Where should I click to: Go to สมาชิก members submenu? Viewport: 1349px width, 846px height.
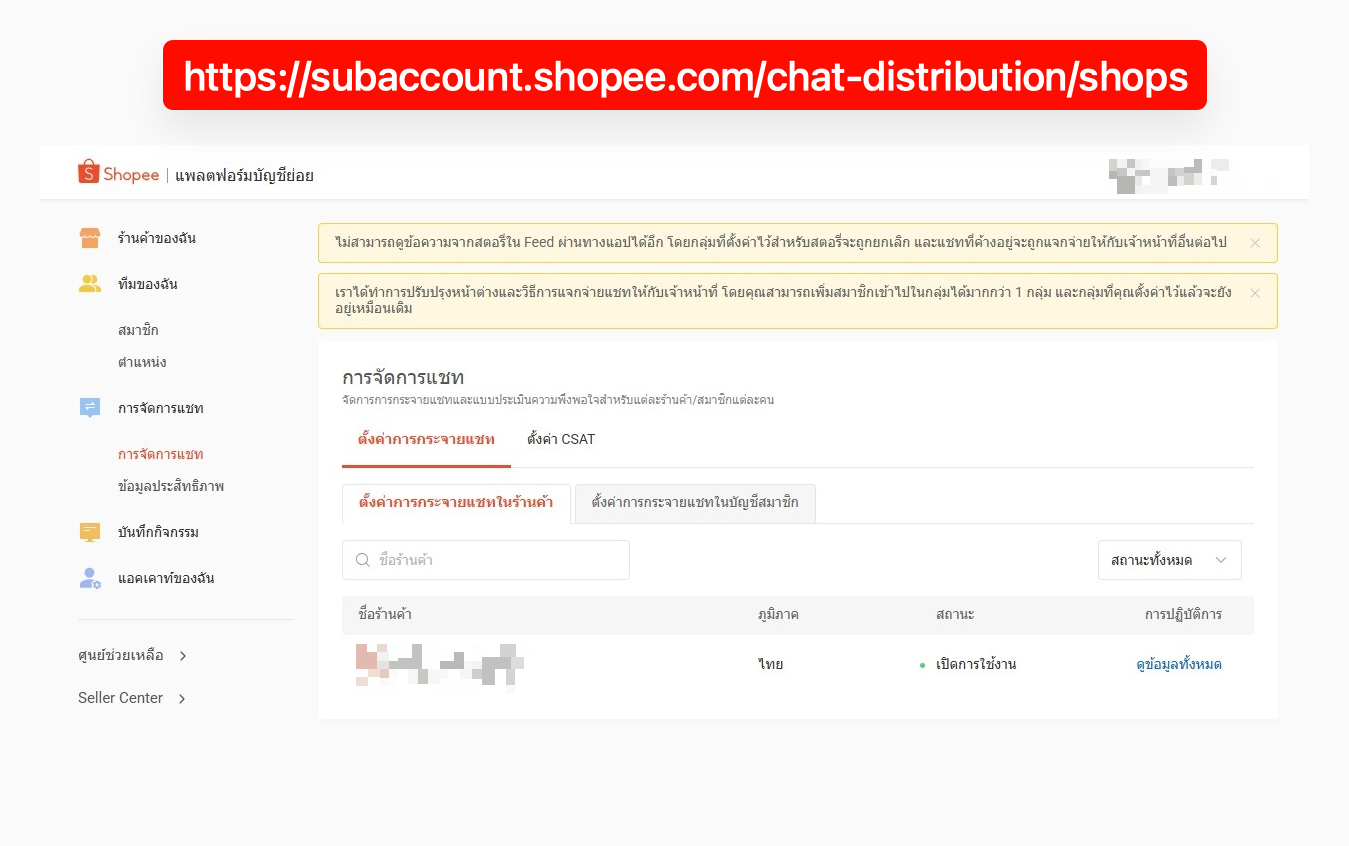tap(138, 330)
